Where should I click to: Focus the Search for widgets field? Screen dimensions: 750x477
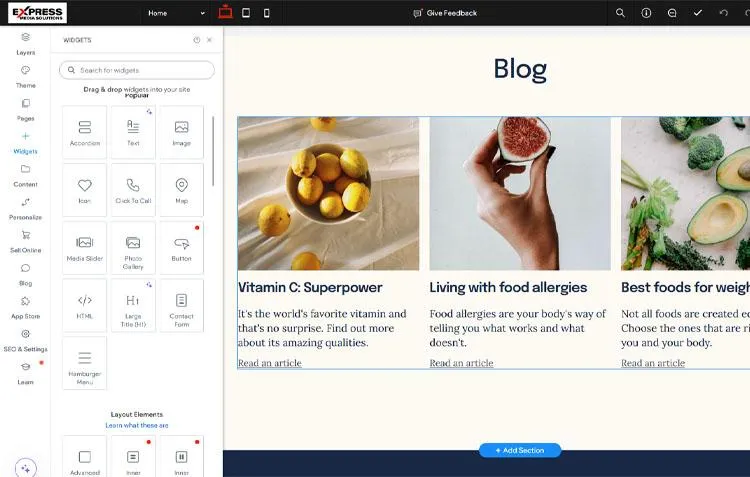coord(137,70)
